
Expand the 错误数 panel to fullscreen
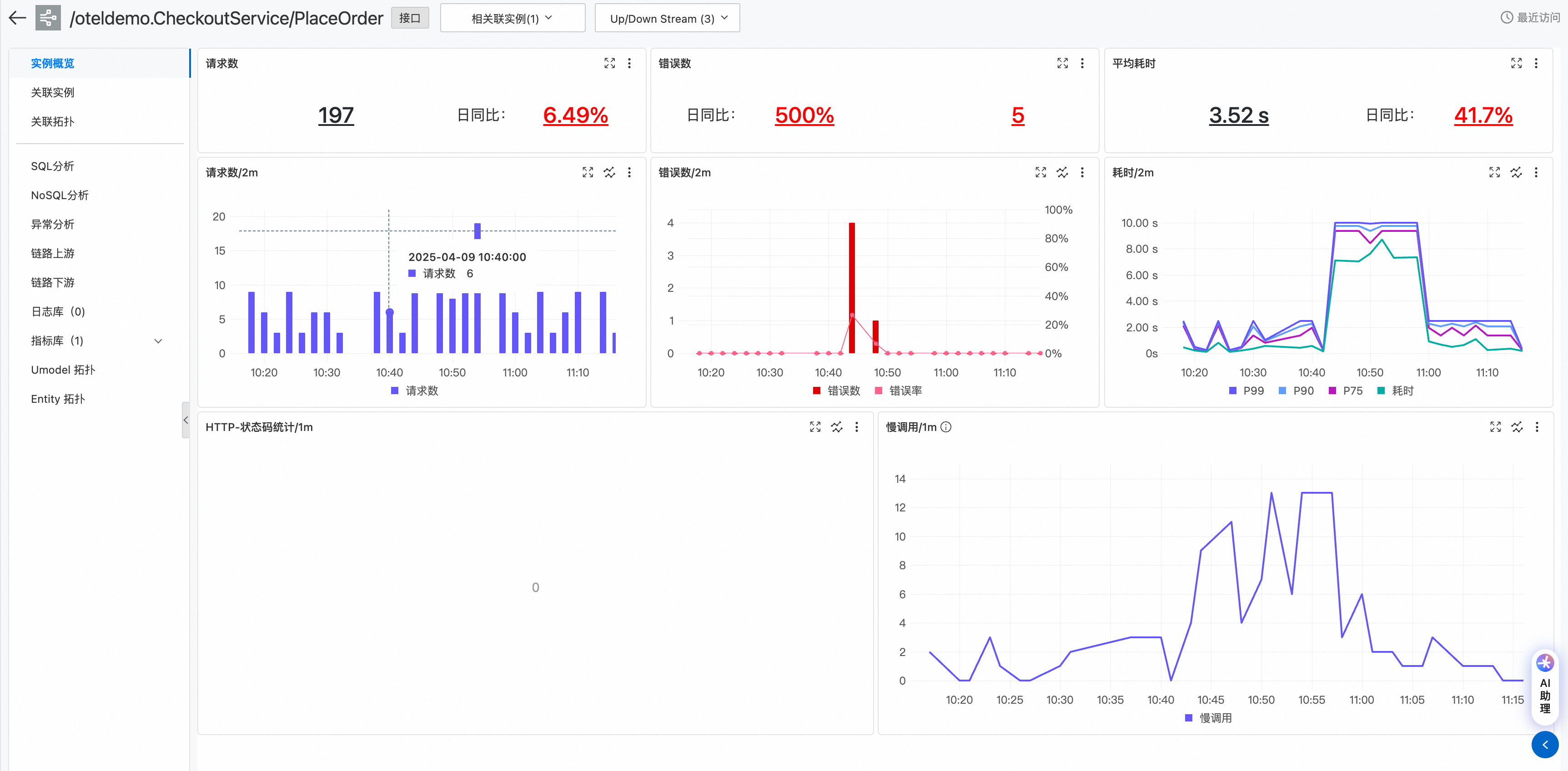[1062, 63]
